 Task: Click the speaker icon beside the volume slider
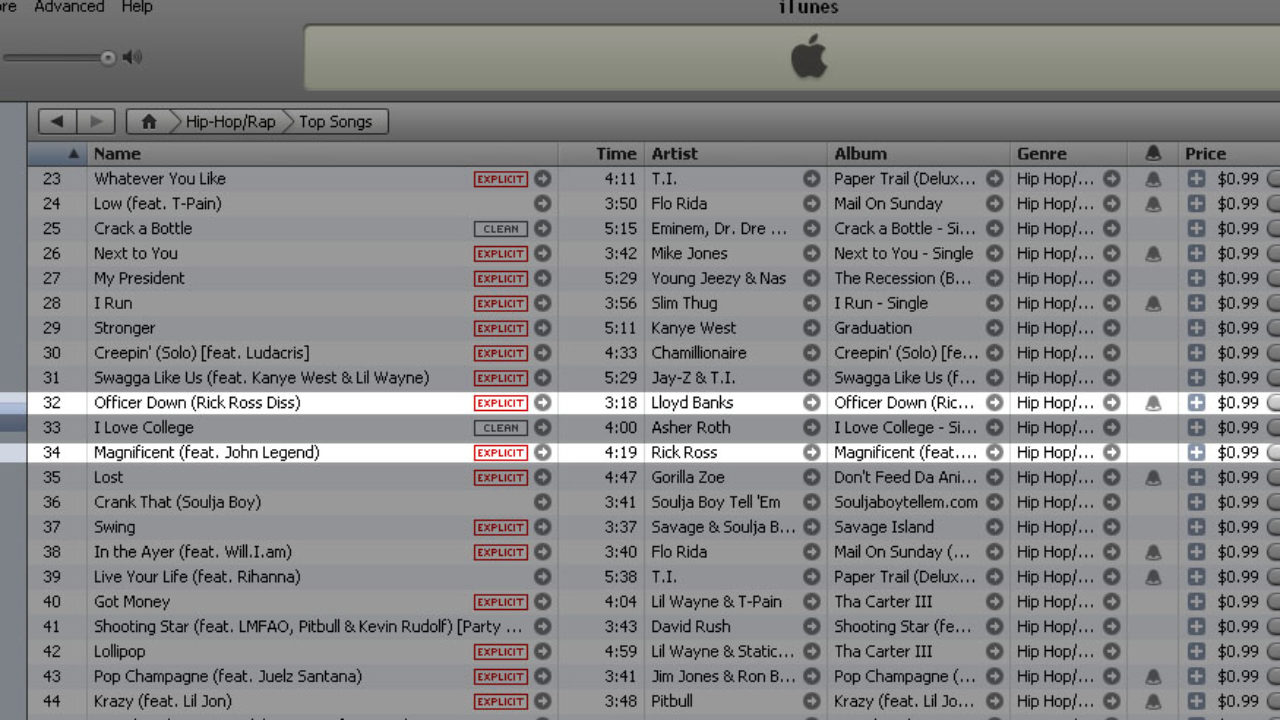[132, 57]
